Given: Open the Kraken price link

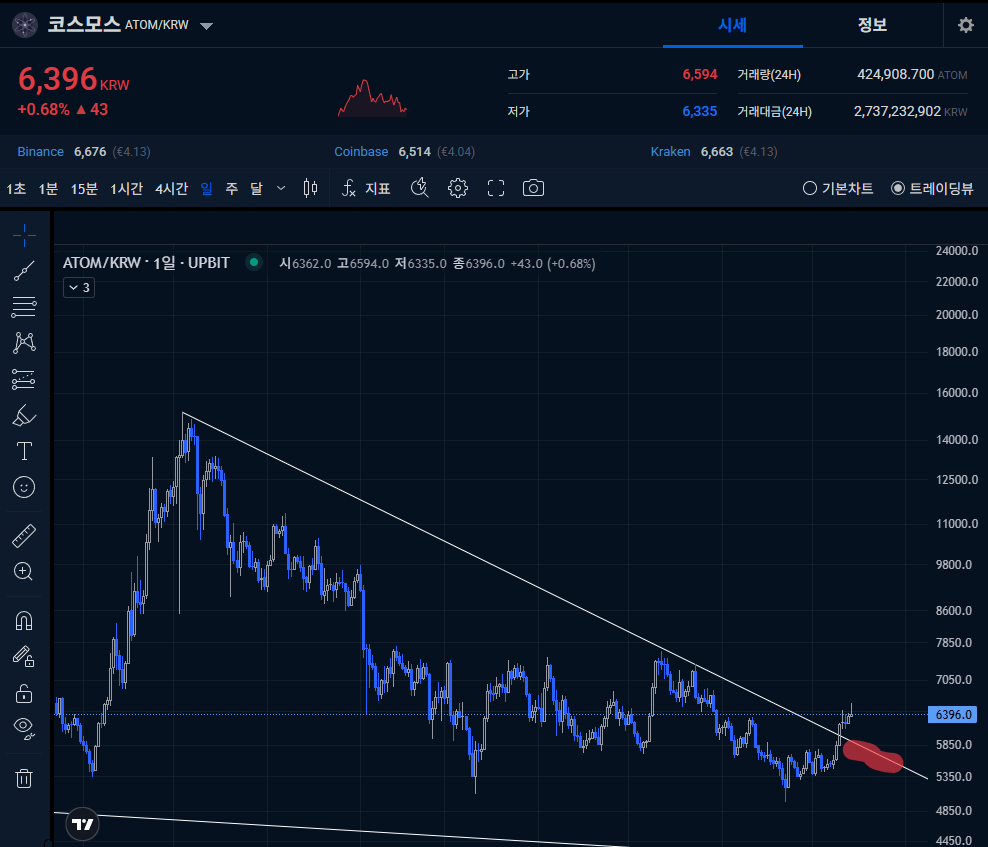Looking at the screenshot, I should click(x=670, y=152).
